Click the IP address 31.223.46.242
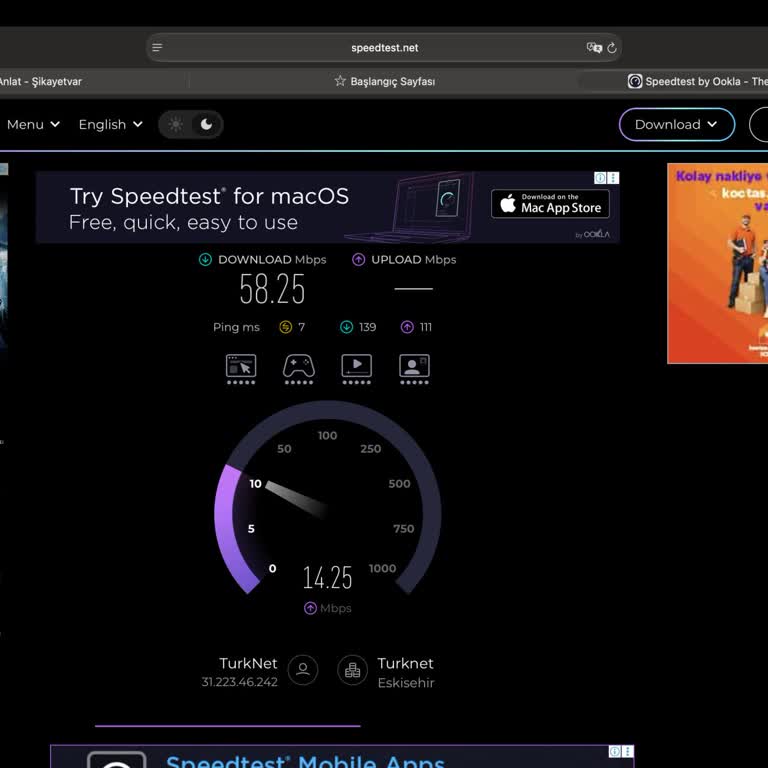Viewport: 768px width, 768px height. click(x=240, y=682)
